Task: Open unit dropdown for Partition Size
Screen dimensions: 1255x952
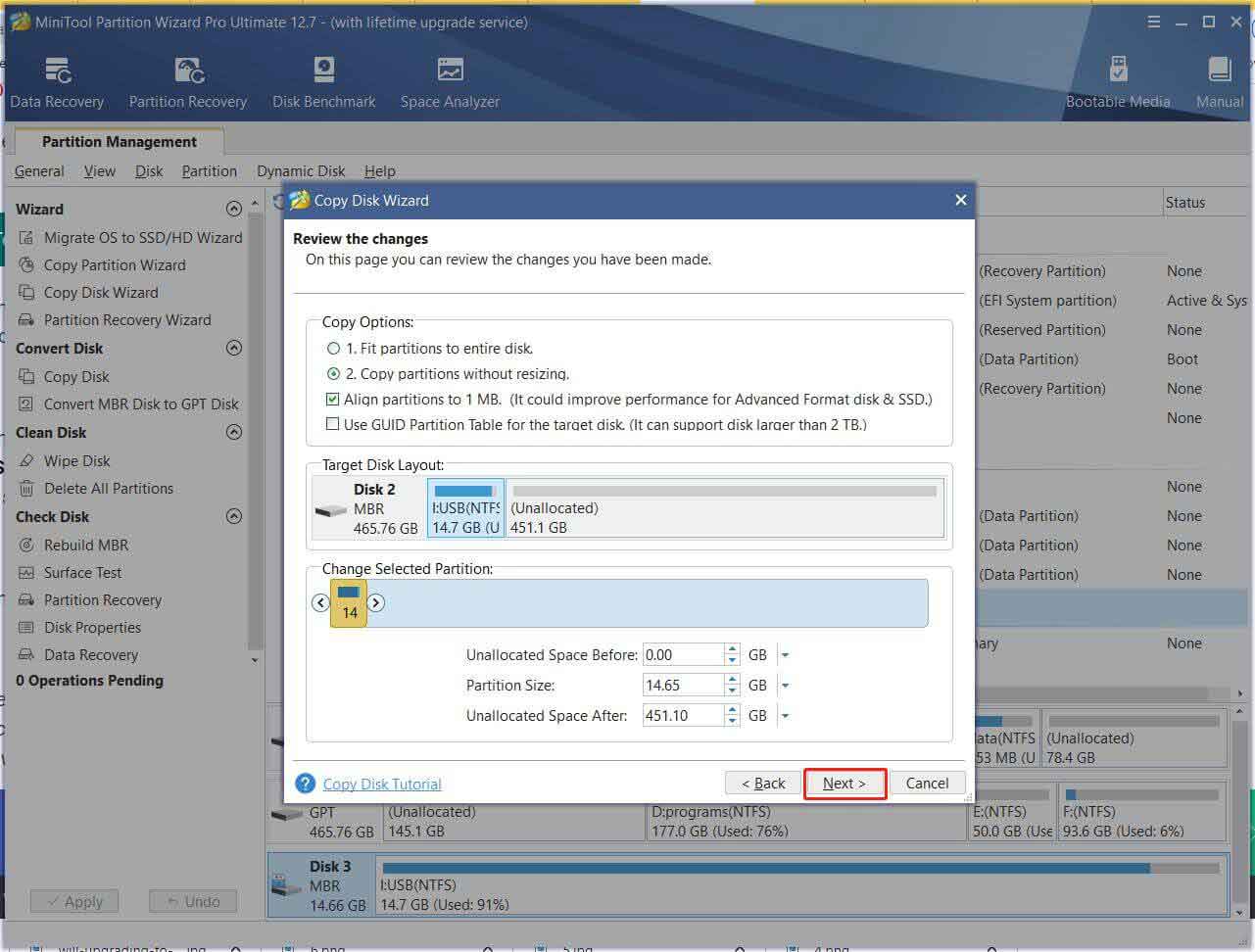Action: tap(785, 686)
